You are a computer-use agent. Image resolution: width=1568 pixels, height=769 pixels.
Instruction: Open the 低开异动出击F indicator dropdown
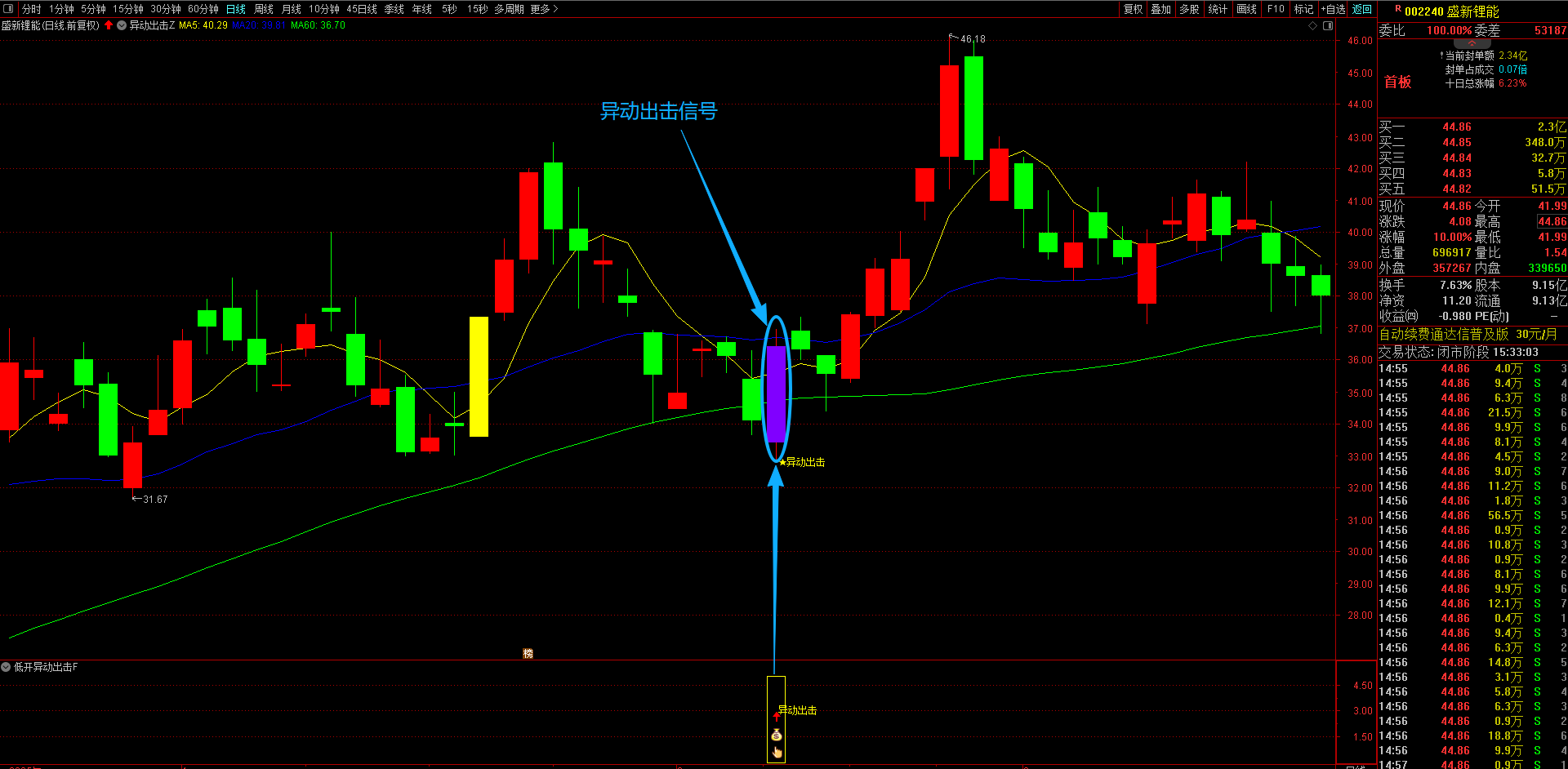tap(6, 667)
